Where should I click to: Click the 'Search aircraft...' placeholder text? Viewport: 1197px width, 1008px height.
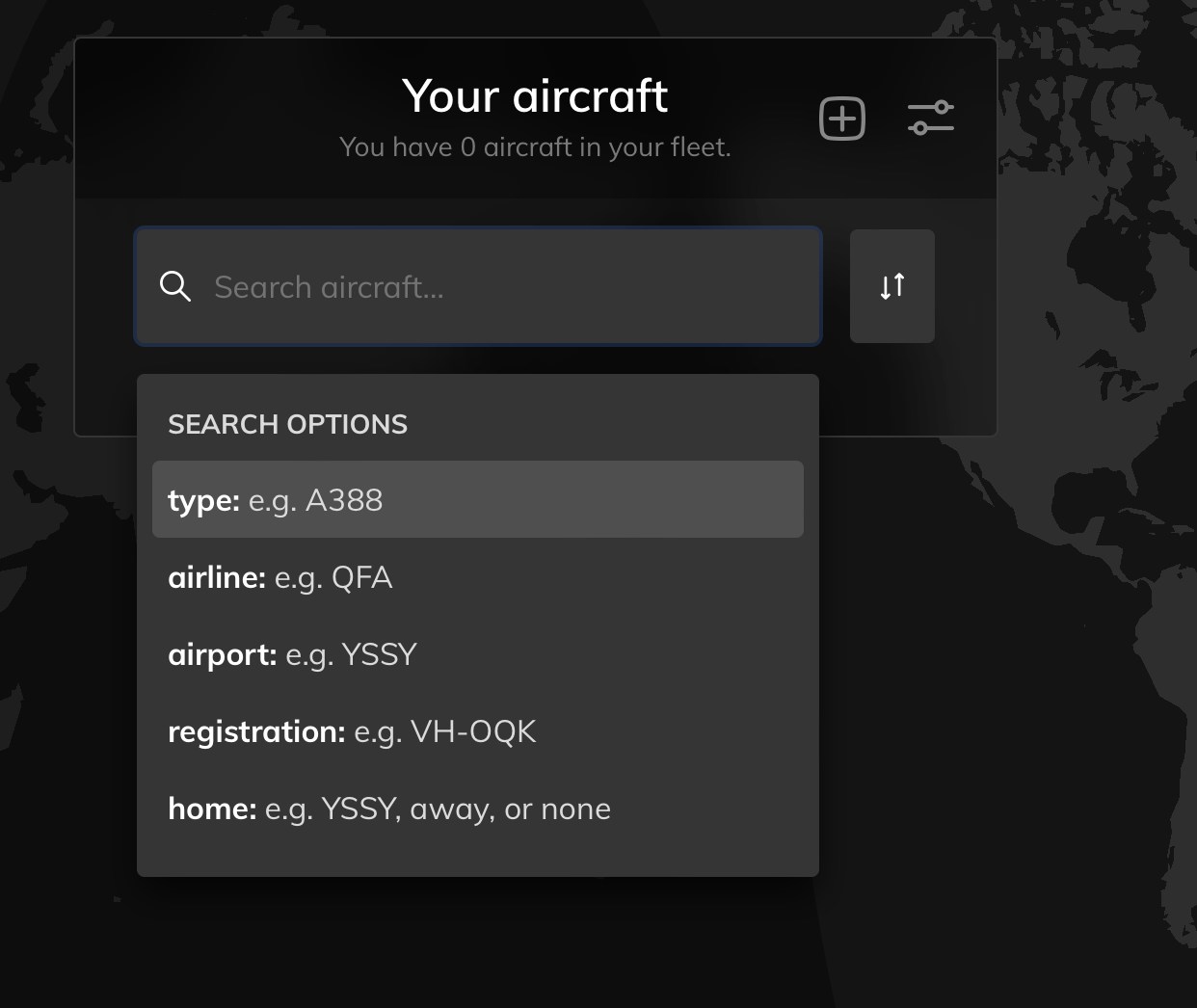coord(329,287)
